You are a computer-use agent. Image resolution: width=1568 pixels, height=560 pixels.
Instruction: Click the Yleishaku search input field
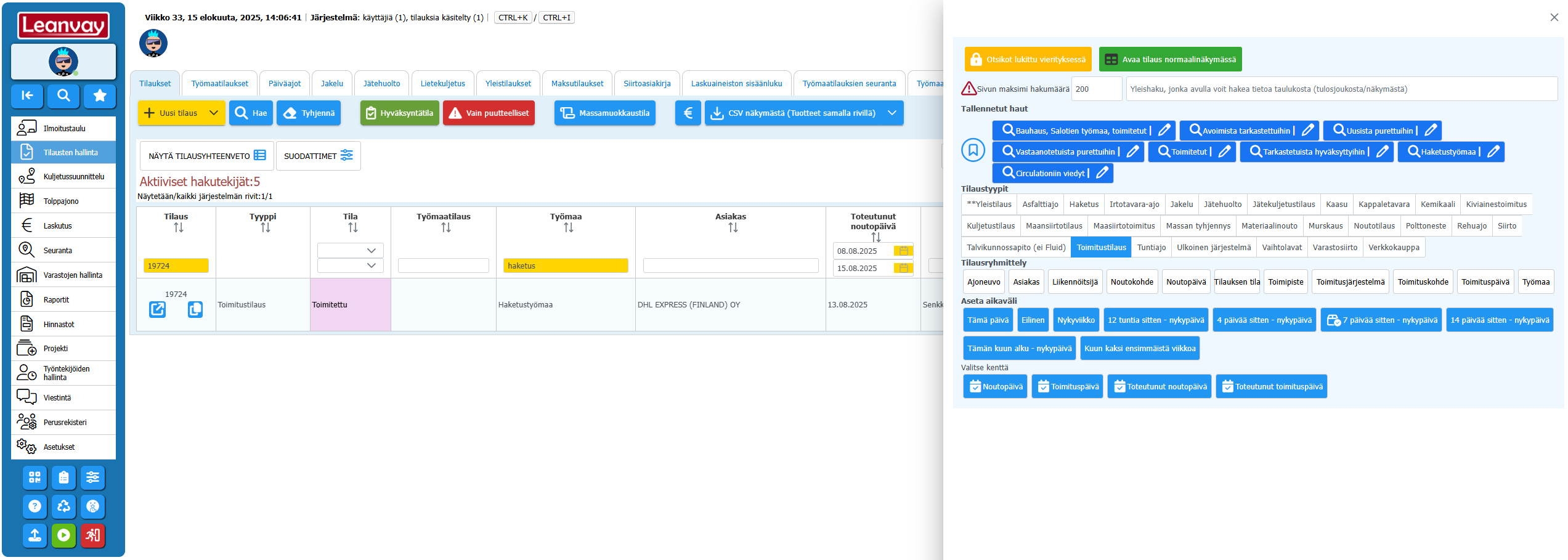click(x=1341, y=89)
